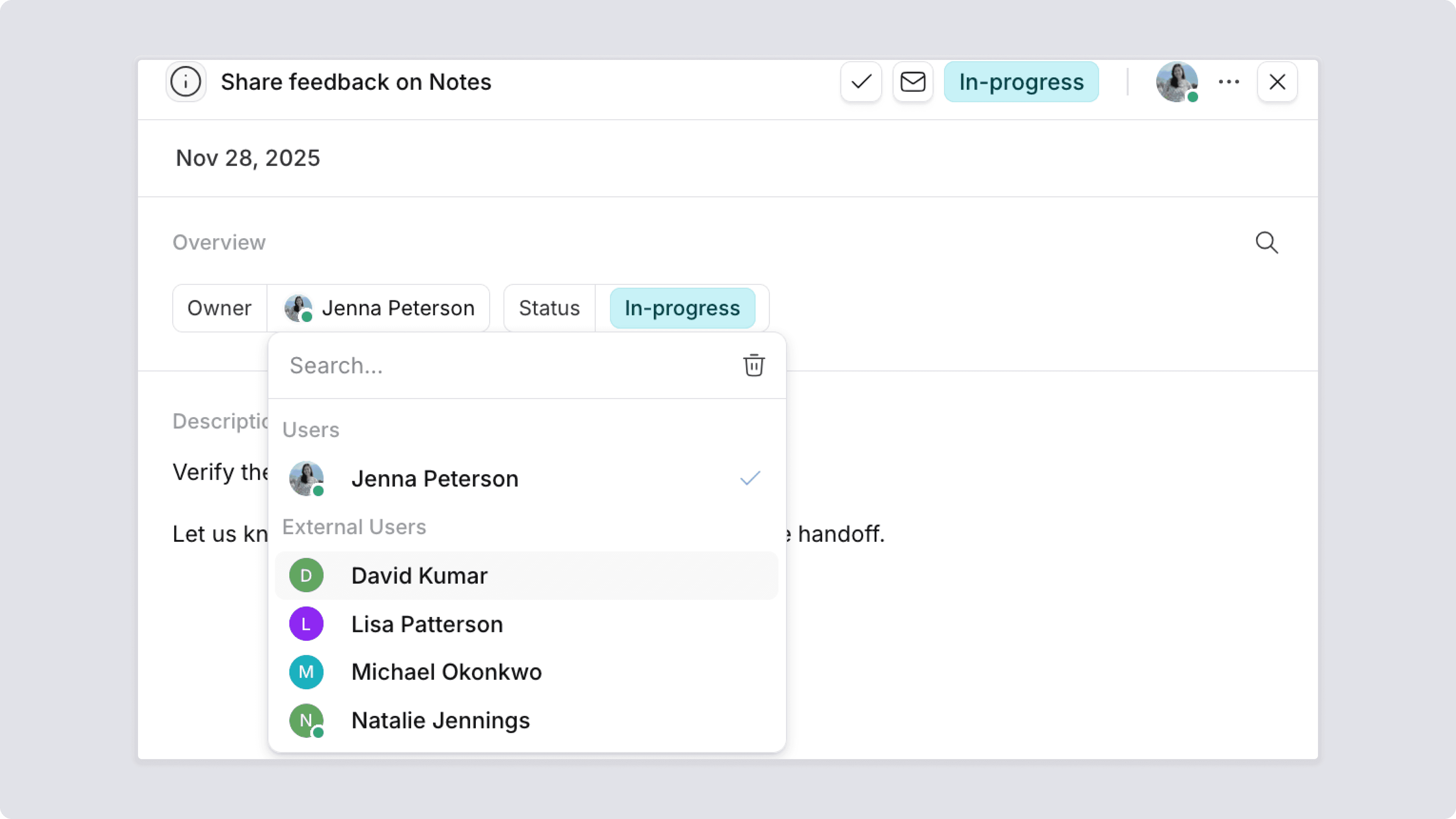Select Lisa Patterson from external users
This screenshot has height=819, width=1456.
tap(427, 624)
